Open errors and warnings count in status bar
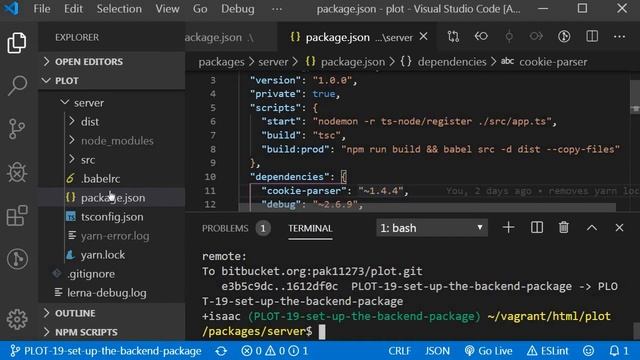 coord(274,351)
